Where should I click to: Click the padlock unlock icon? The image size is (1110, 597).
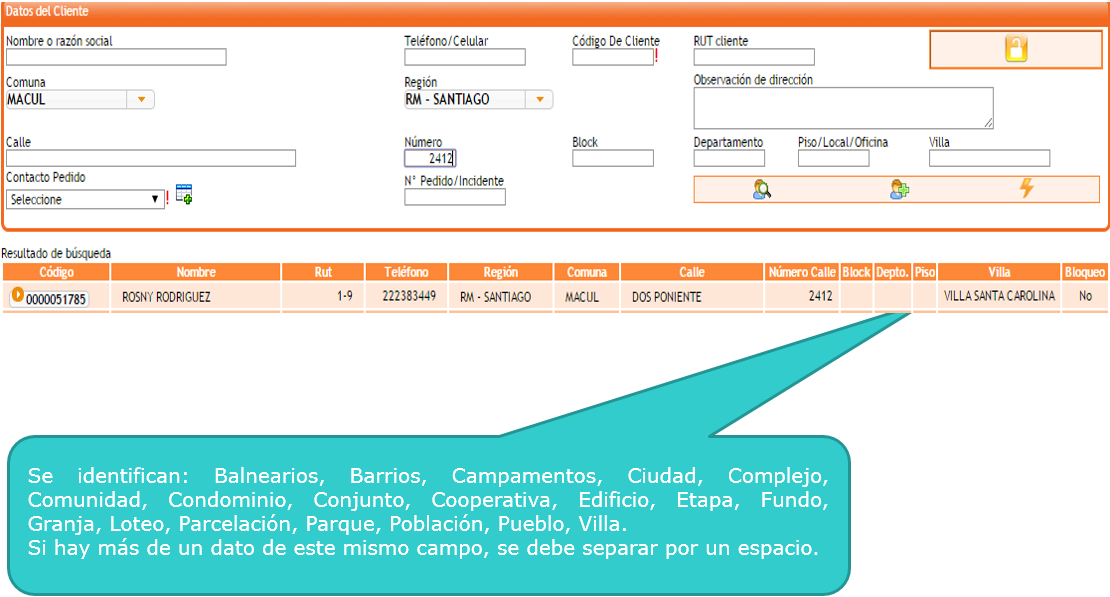(x=1016, y=49)
